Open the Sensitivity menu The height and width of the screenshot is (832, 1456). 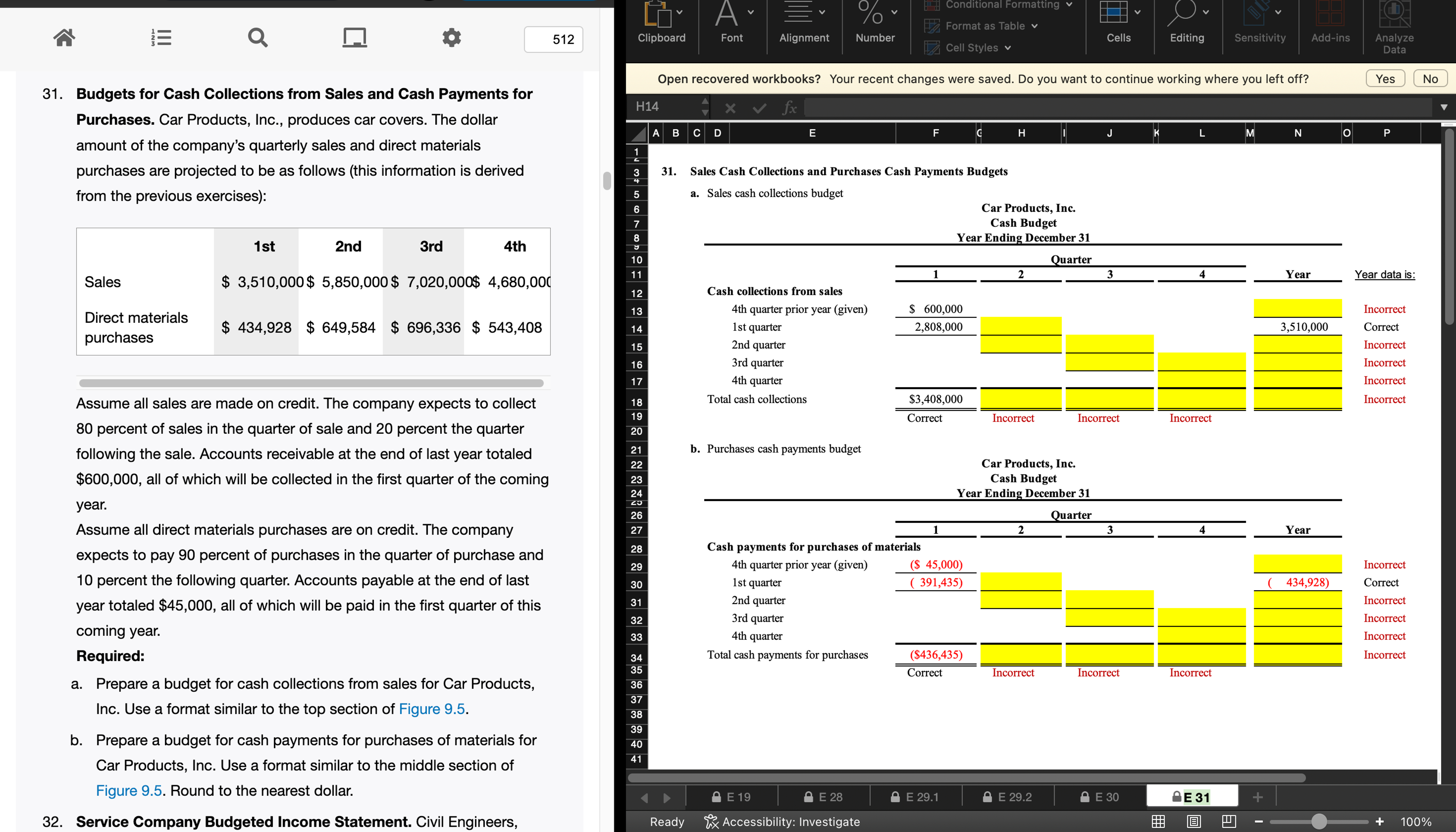tap(1259, 23)
